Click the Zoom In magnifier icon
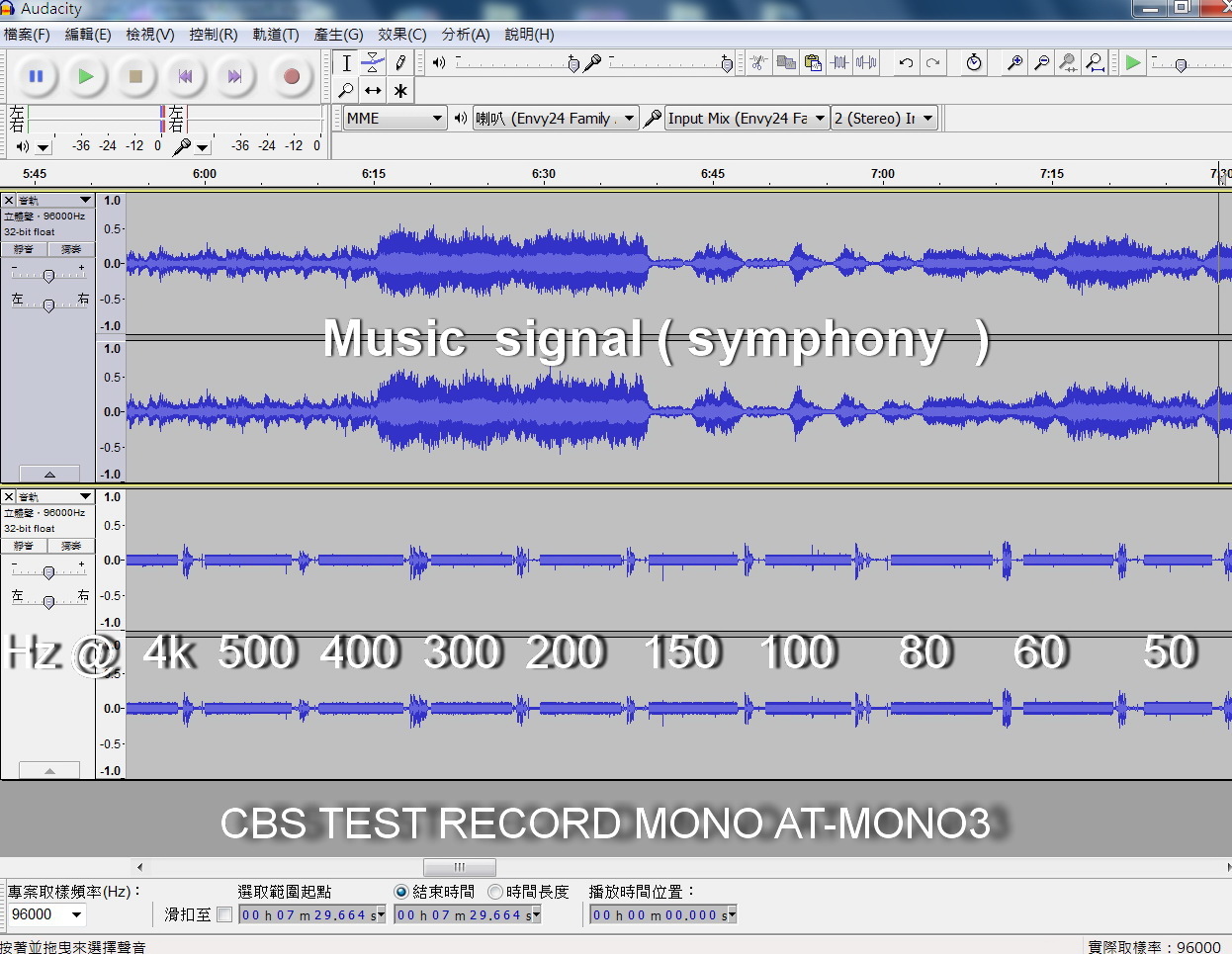 pos(1014,63)
